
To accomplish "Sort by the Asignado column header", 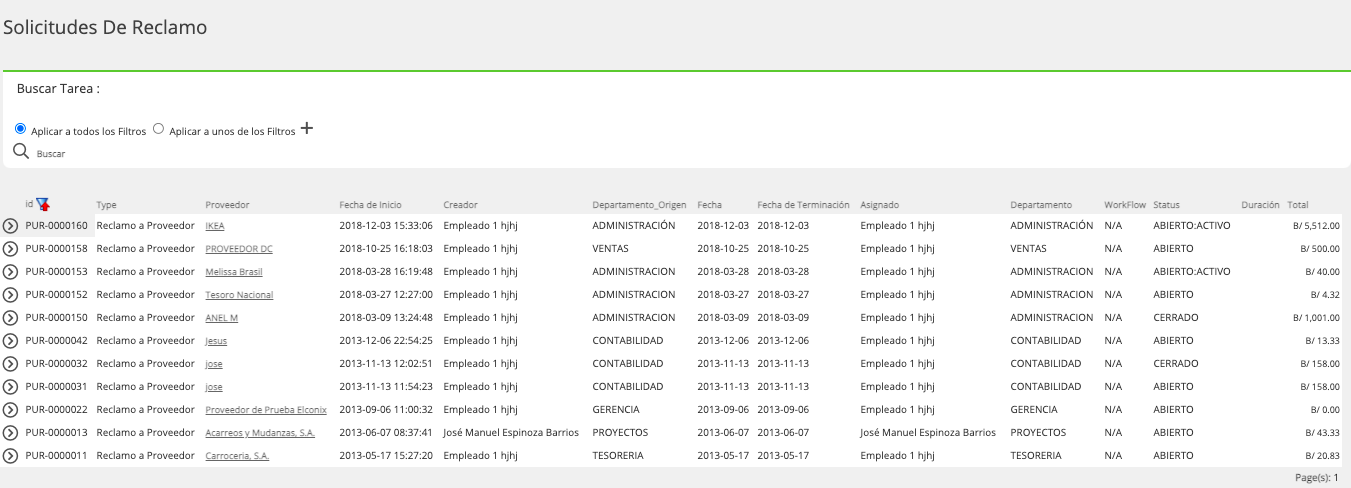I will coord(881,205).
